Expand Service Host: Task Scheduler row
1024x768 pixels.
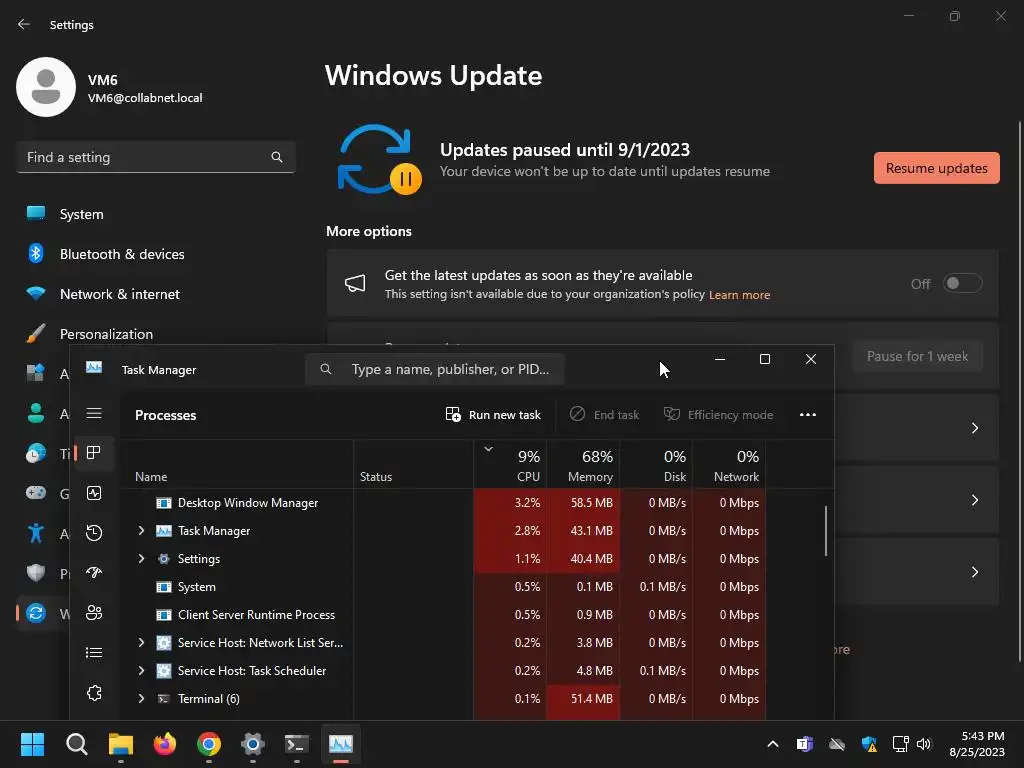click(x=141, y=671)
